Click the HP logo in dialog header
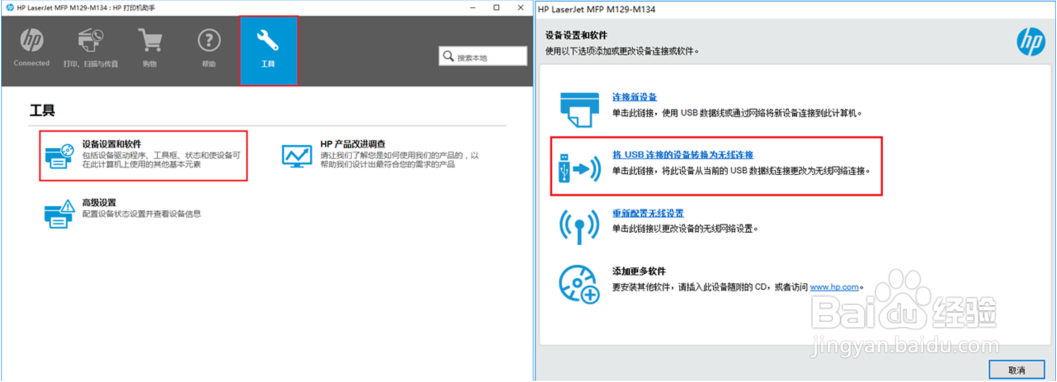 coord(1030,43)
